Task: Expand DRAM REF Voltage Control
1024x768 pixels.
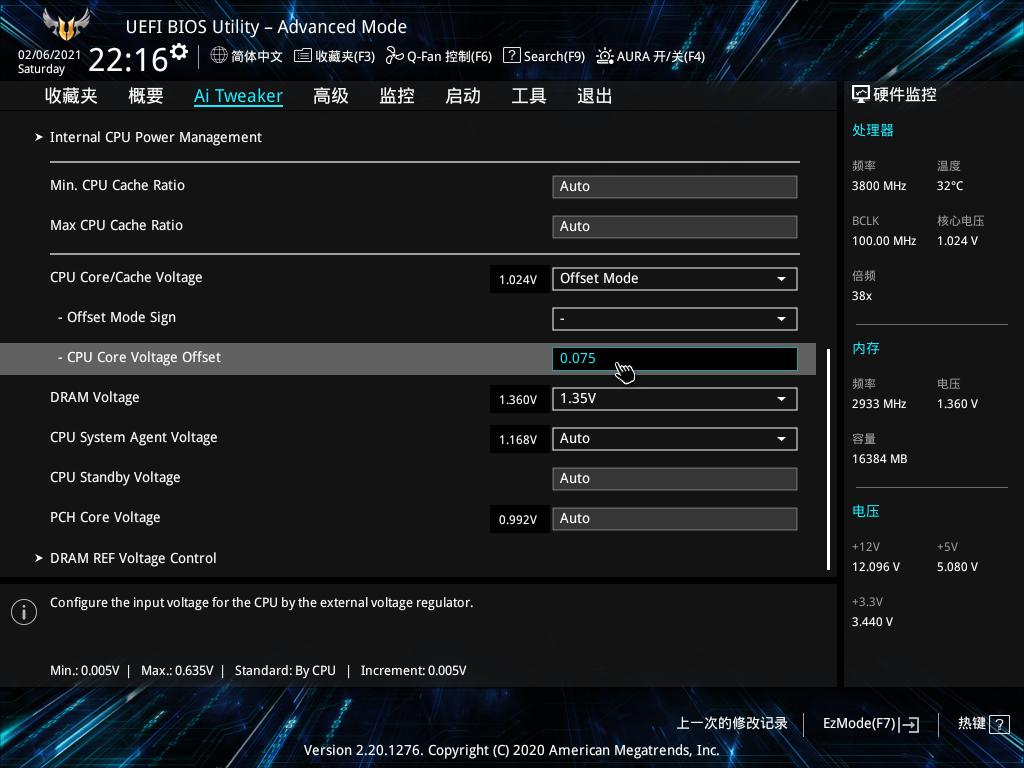Action: pos(133,558)
